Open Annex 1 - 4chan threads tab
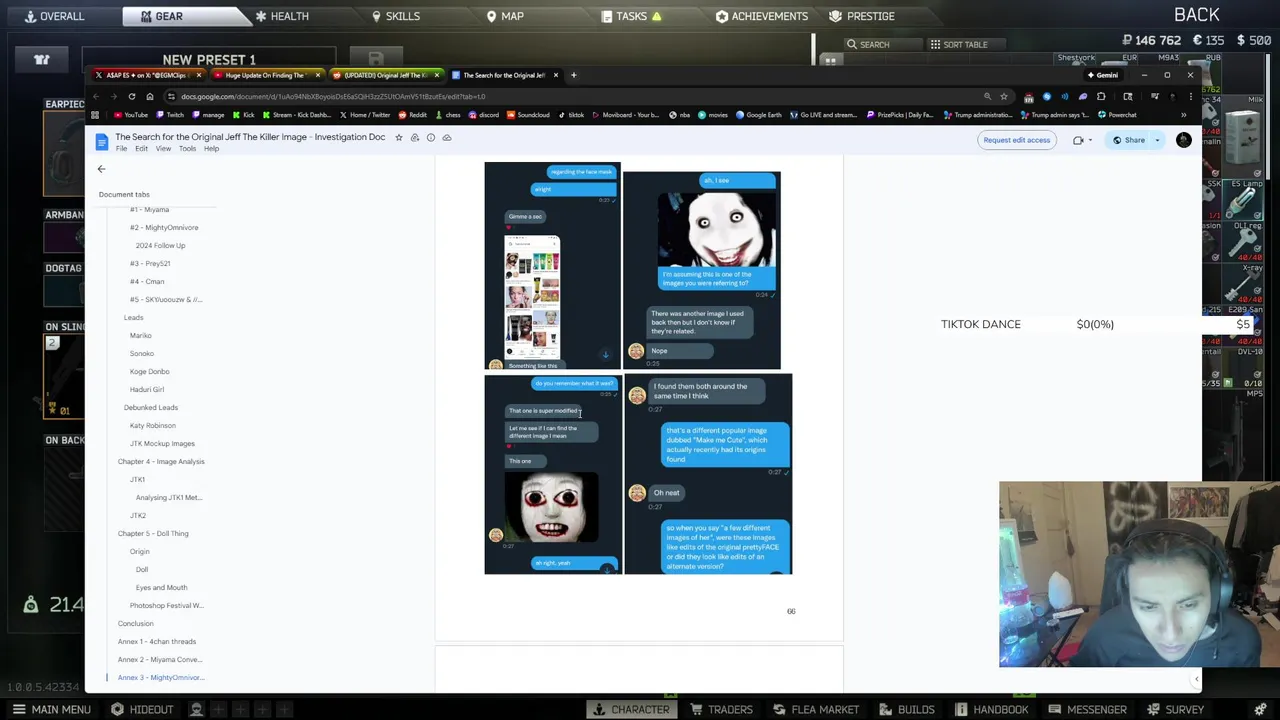The image size is (1280, 720). tap(157, 641)
